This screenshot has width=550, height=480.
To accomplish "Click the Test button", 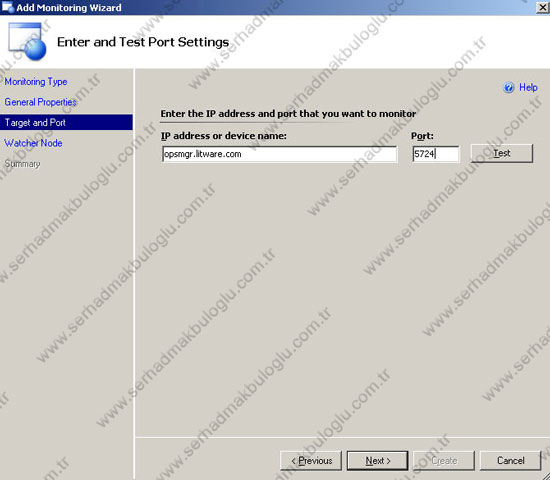I will click(502, 153).
